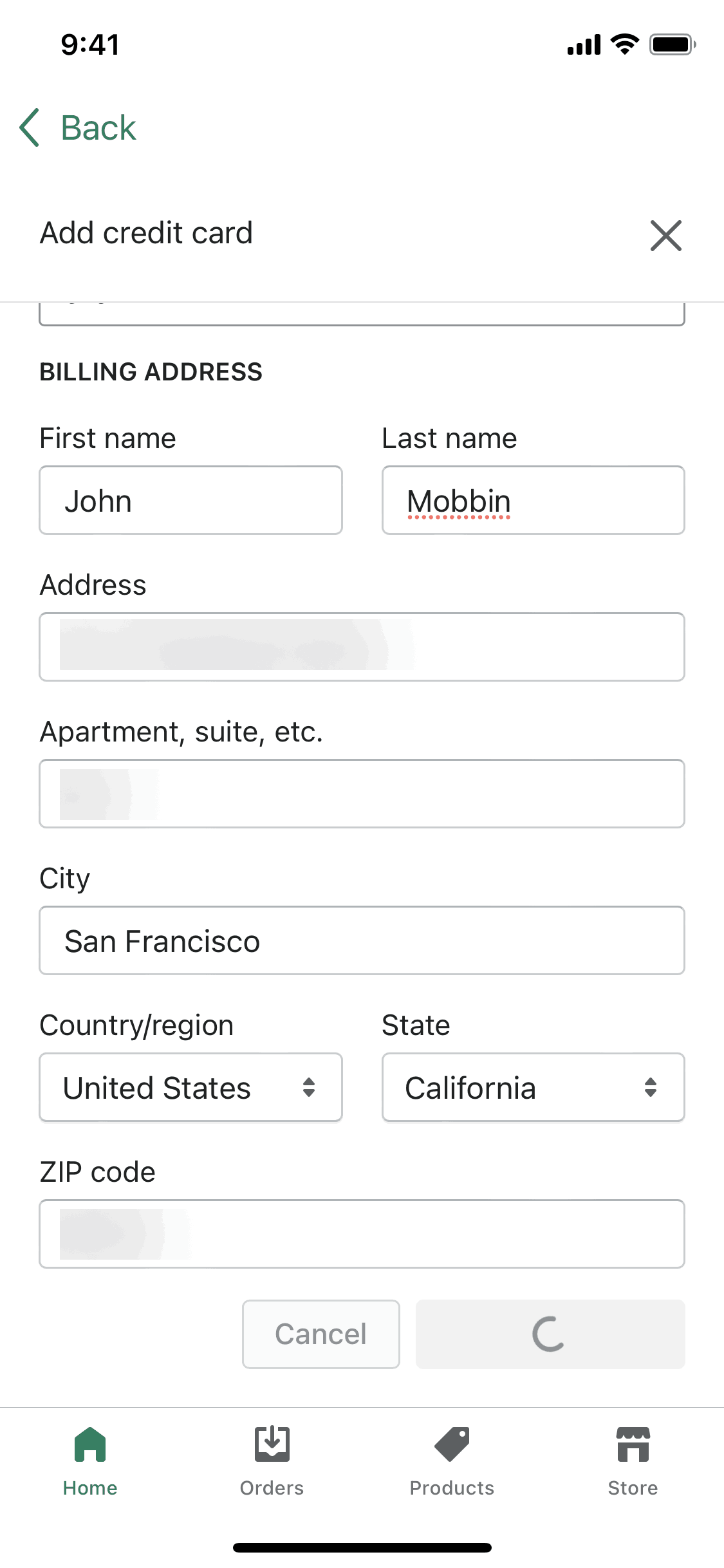The height and width of the screenshot is (1568, 724).
Task: Click the Last name field with Mobbin
Action: pyautogui.click(x=533, y=500)
